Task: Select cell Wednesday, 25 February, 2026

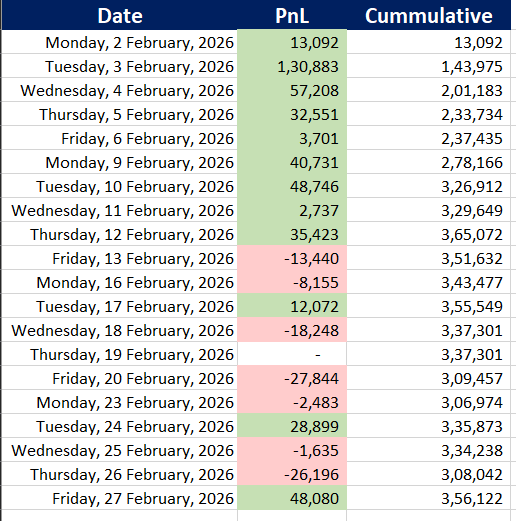Action: pyautogui.click(x=120, y=450)
